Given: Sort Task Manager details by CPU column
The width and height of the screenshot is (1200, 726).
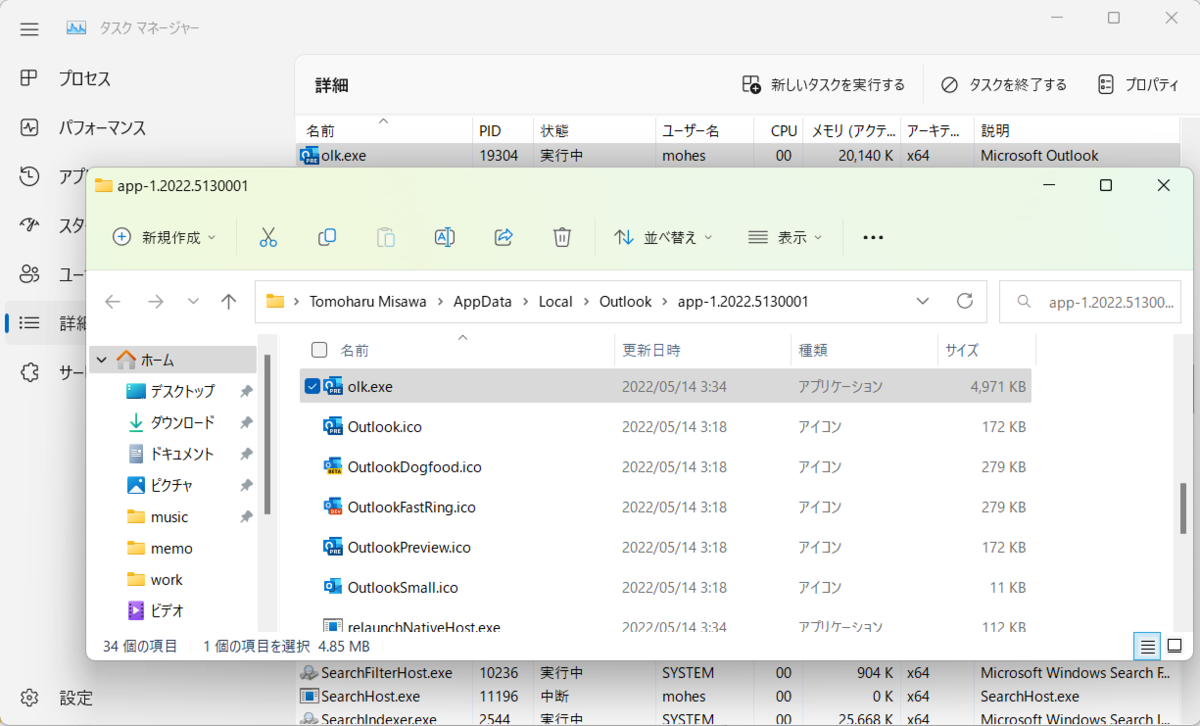Looking at the screenshot, I should tap(777, 130).
